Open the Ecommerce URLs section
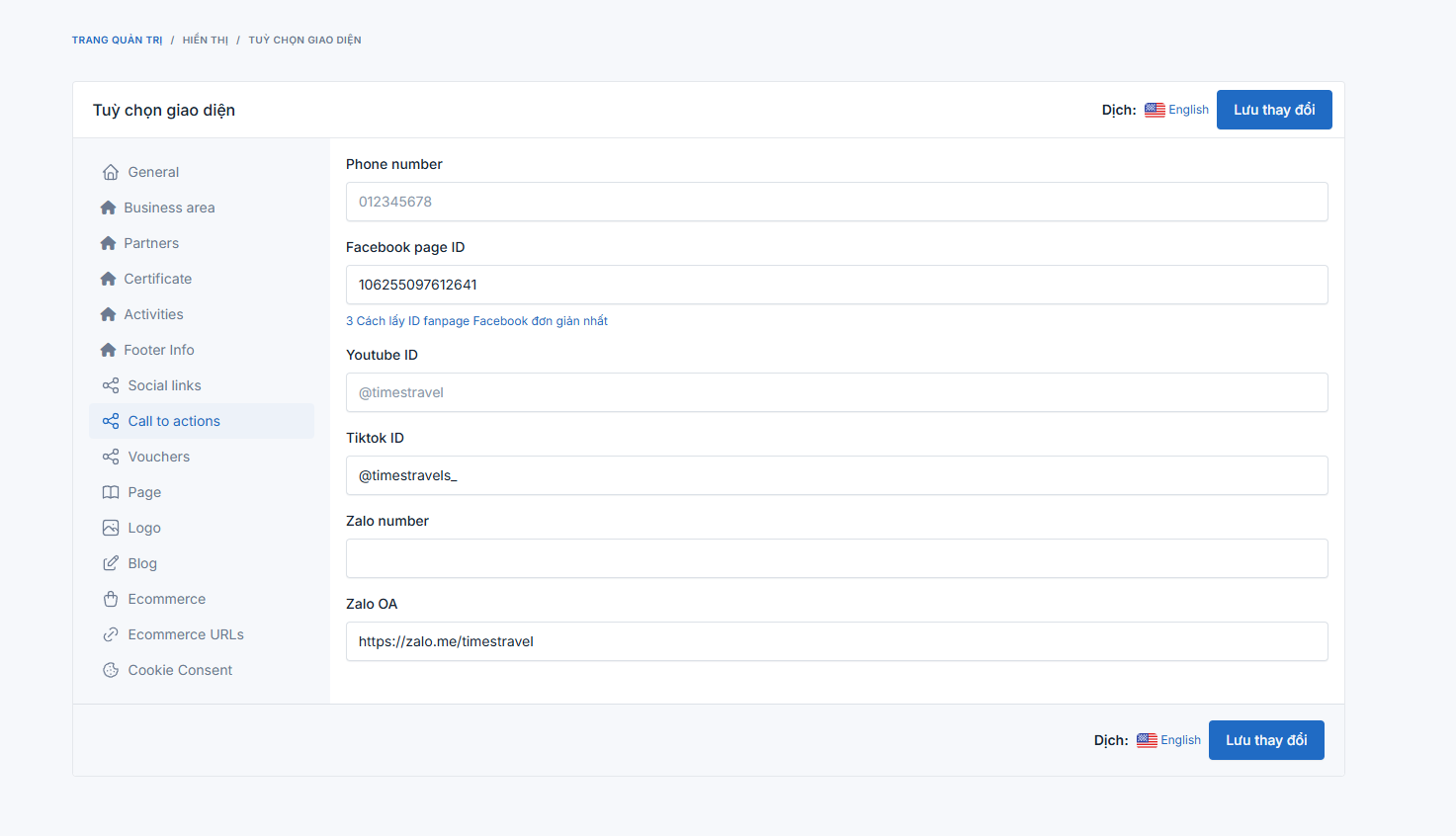This screenshot has height=836, width=1456. click(x=202, y=634)
